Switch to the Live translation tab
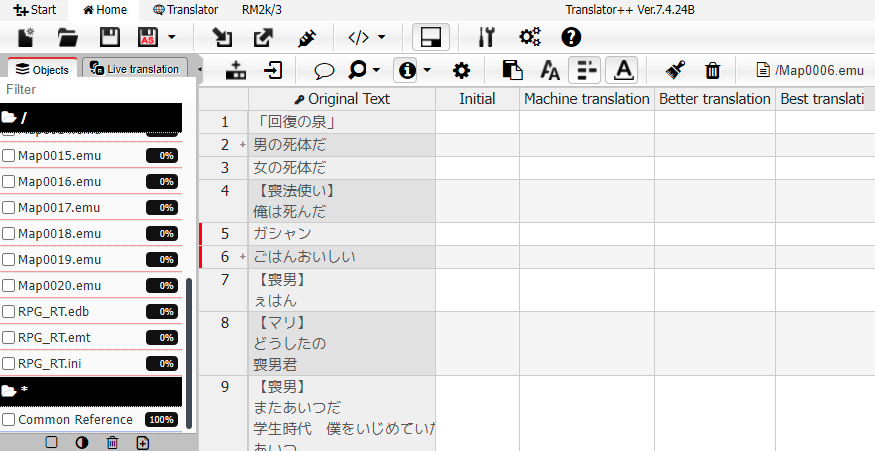This screenshot has width=875, height=451. point(134,69)
